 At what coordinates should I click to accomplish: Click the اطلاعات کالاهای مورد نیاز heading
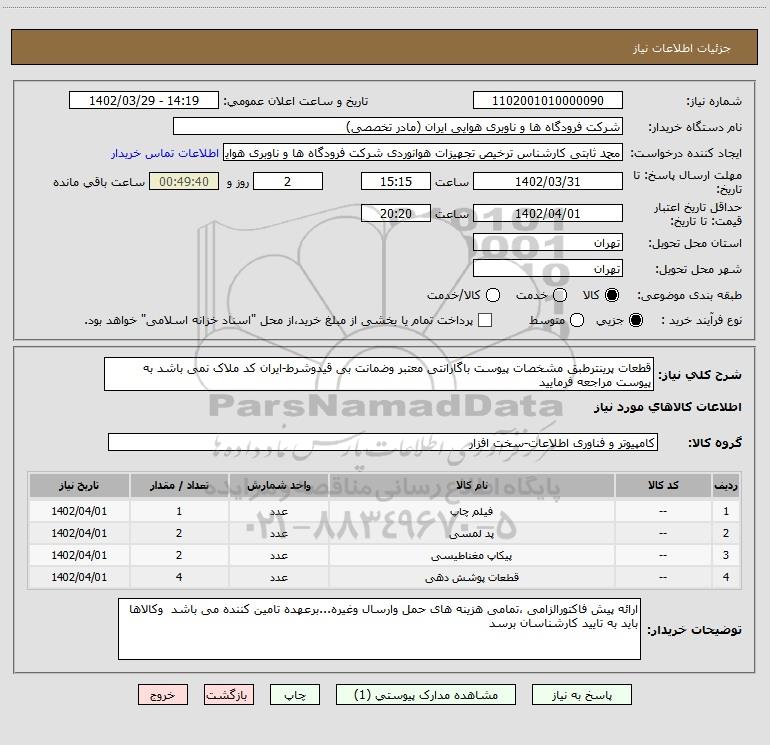point(667,407)
